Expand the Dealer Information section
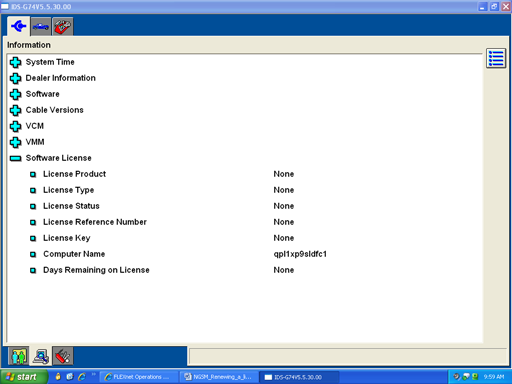Viewport: 512px width, 384px height. click(x=15, y=78)
